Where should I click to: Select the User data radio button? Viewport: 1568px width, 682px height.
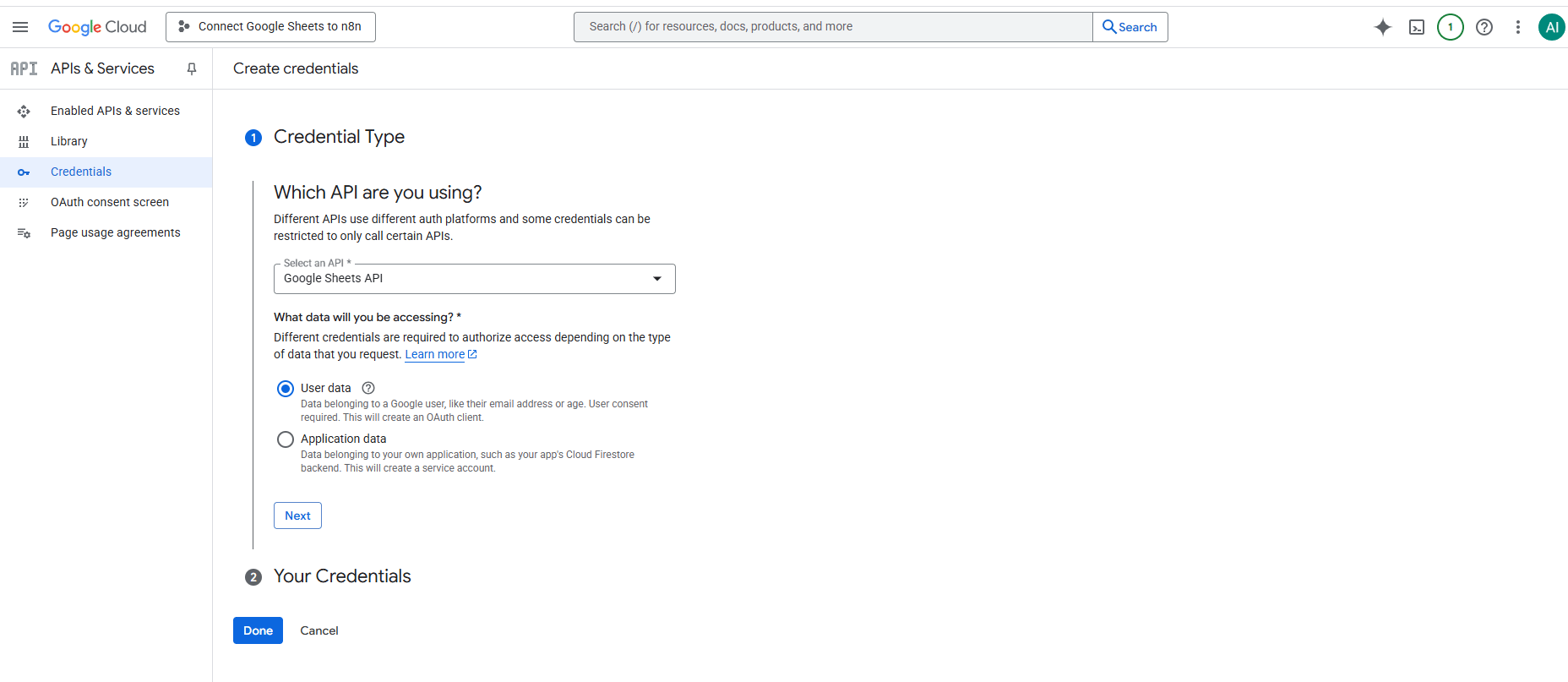point(286,389)
